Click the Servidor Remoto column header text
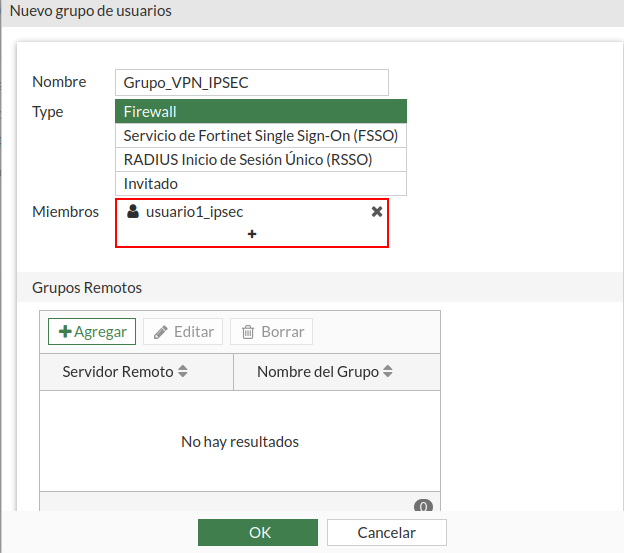624x553 pixels. coord(118,372)
